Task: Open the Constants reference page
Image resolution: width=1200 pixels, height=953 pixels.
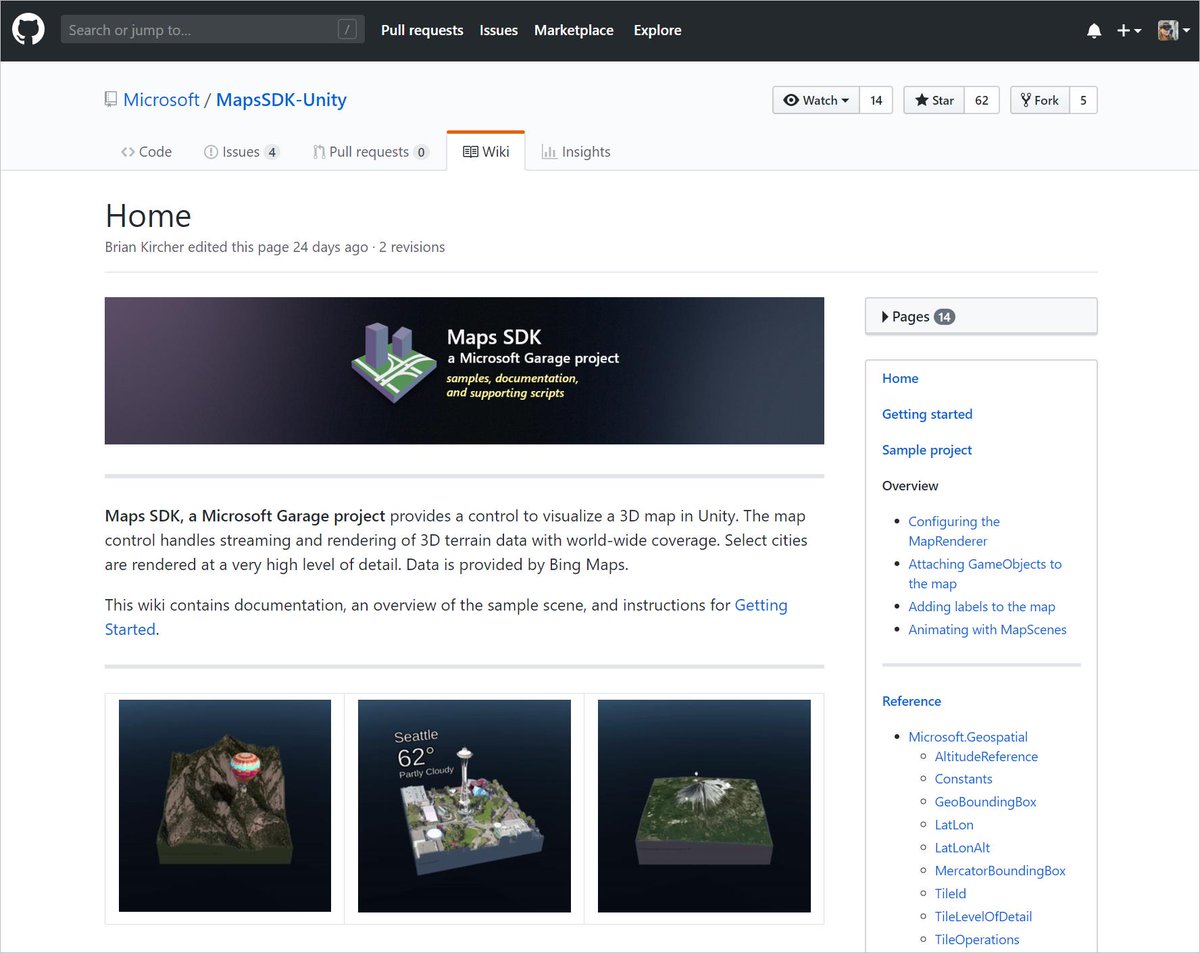Action: pos(964,779)
